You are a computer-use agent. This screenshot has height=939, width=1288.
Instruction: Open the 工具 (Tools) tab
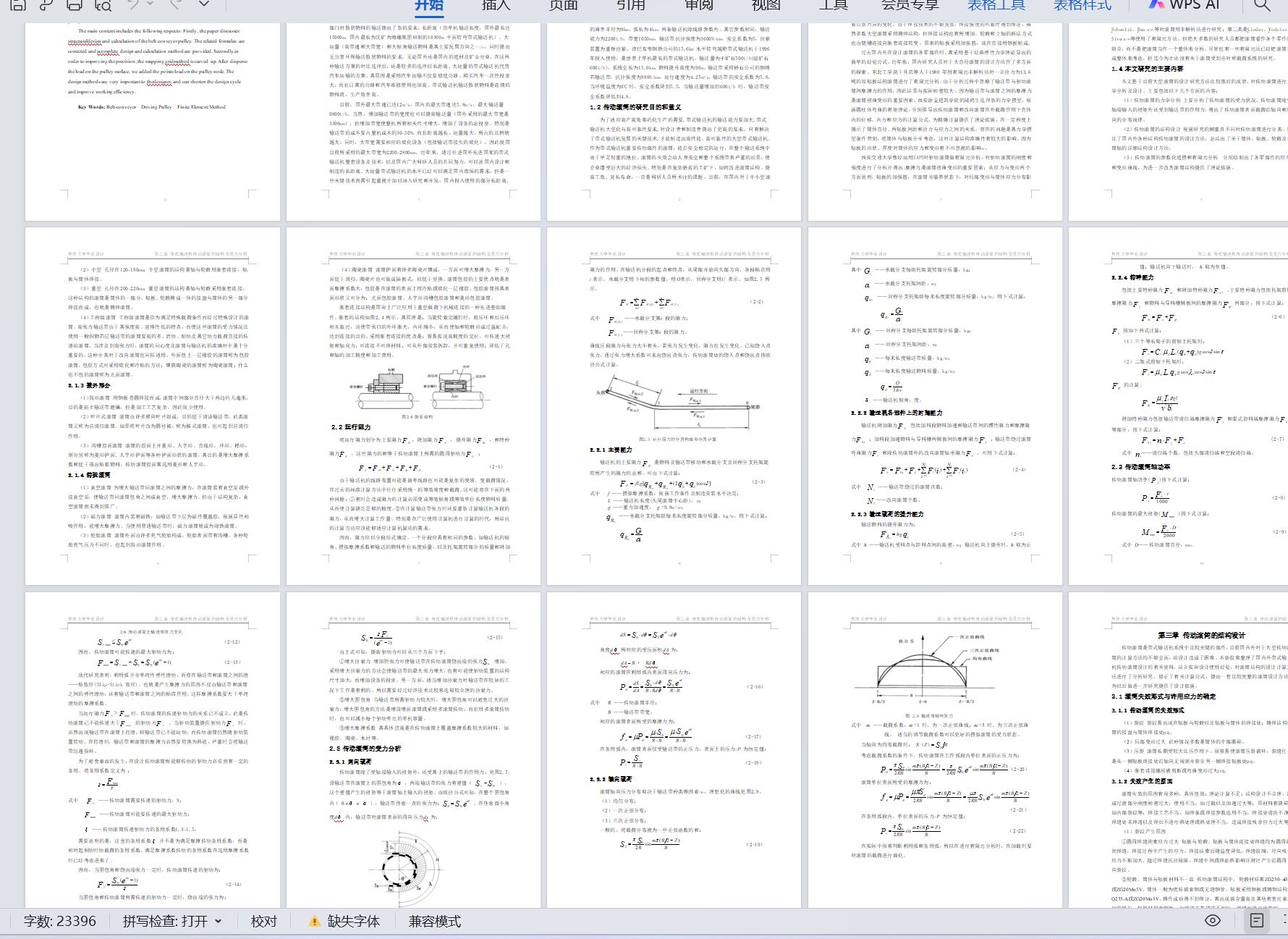pyautogui.click(x=834, y=5)
